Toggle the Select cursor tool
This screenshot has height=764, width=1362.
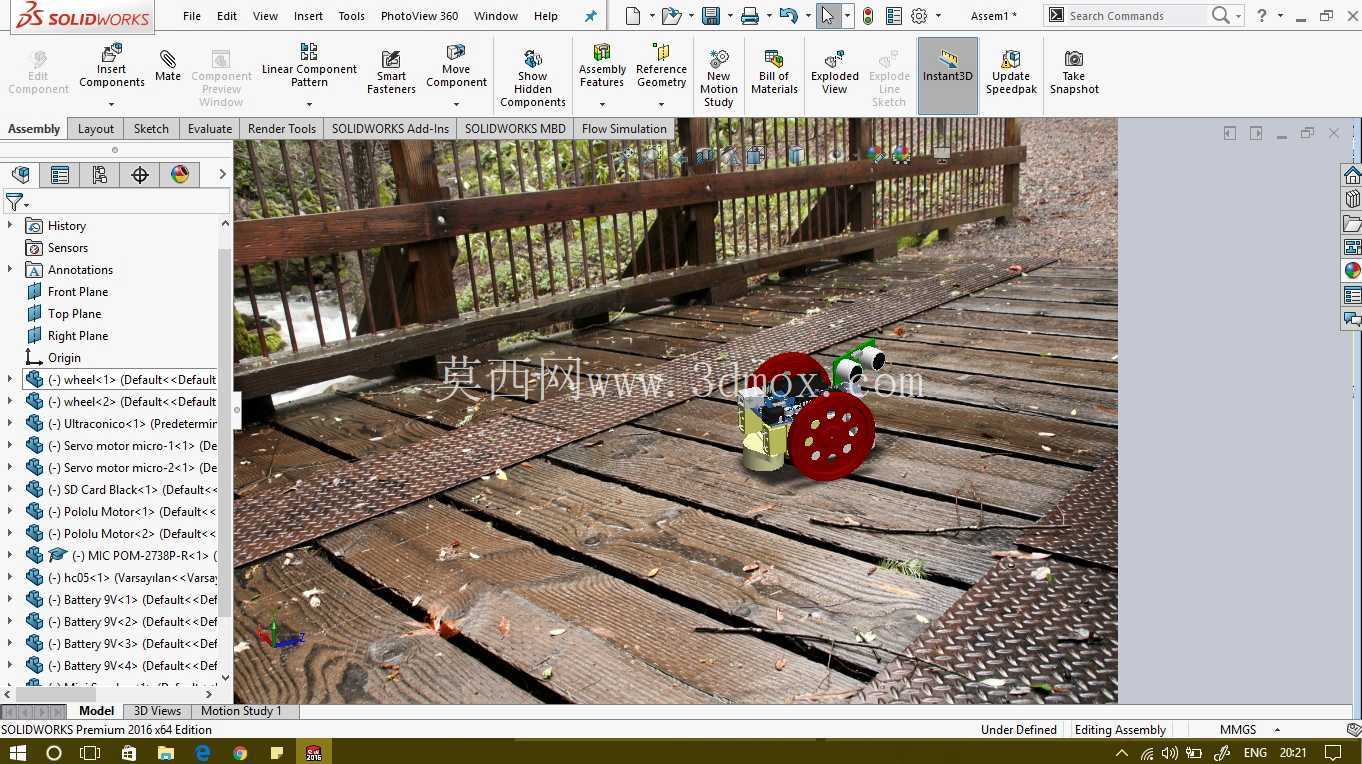828,16
